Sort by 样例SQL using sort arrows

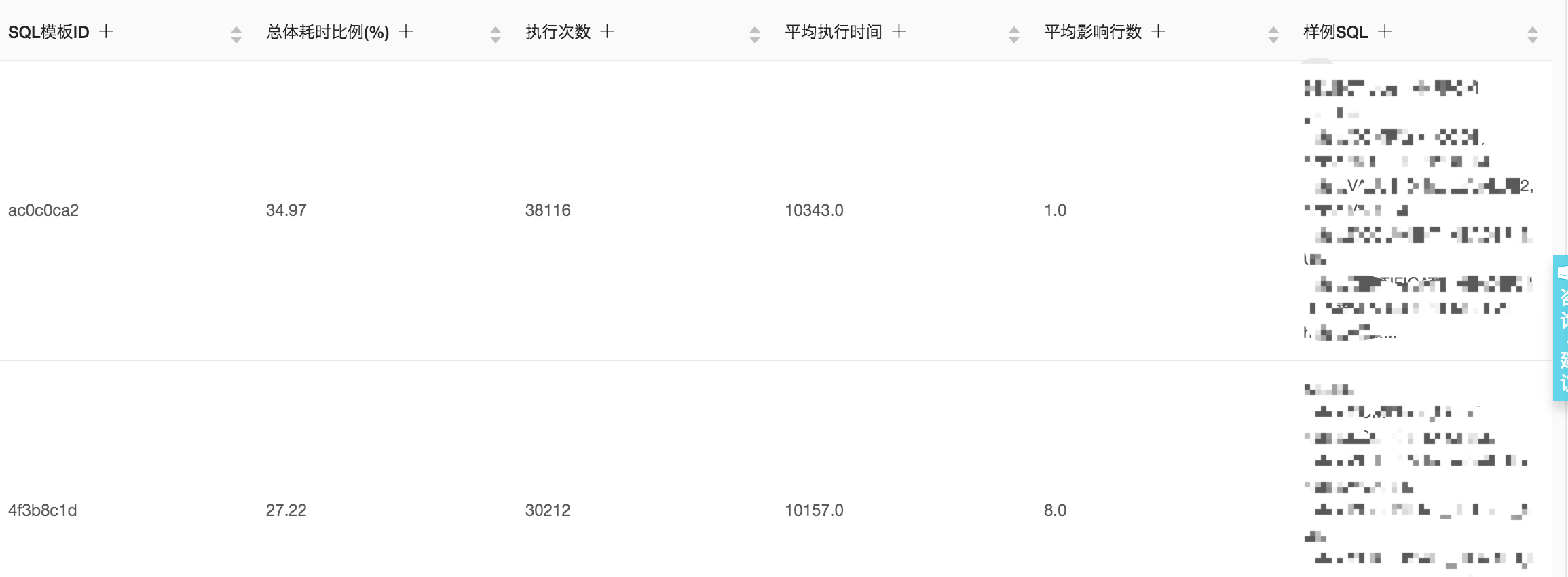point(1533,35)
